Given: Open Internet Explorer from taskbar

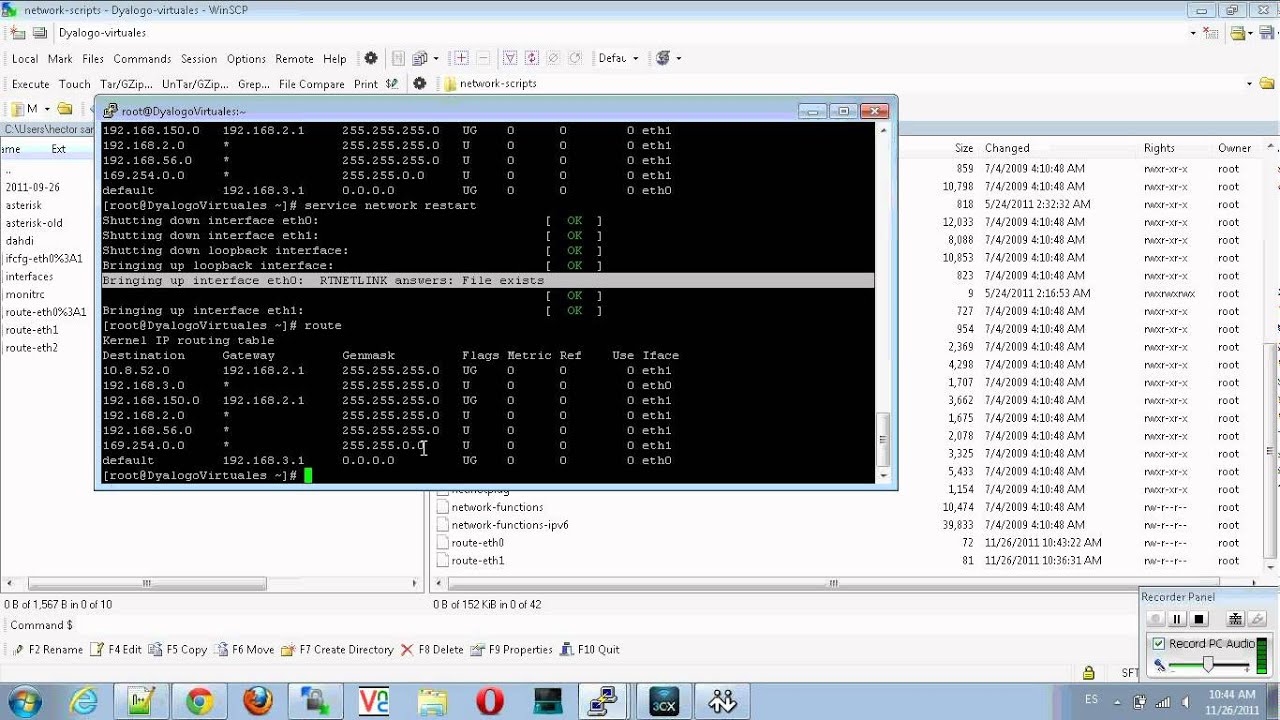Looking at the screenshot, I should click(83, 701).
